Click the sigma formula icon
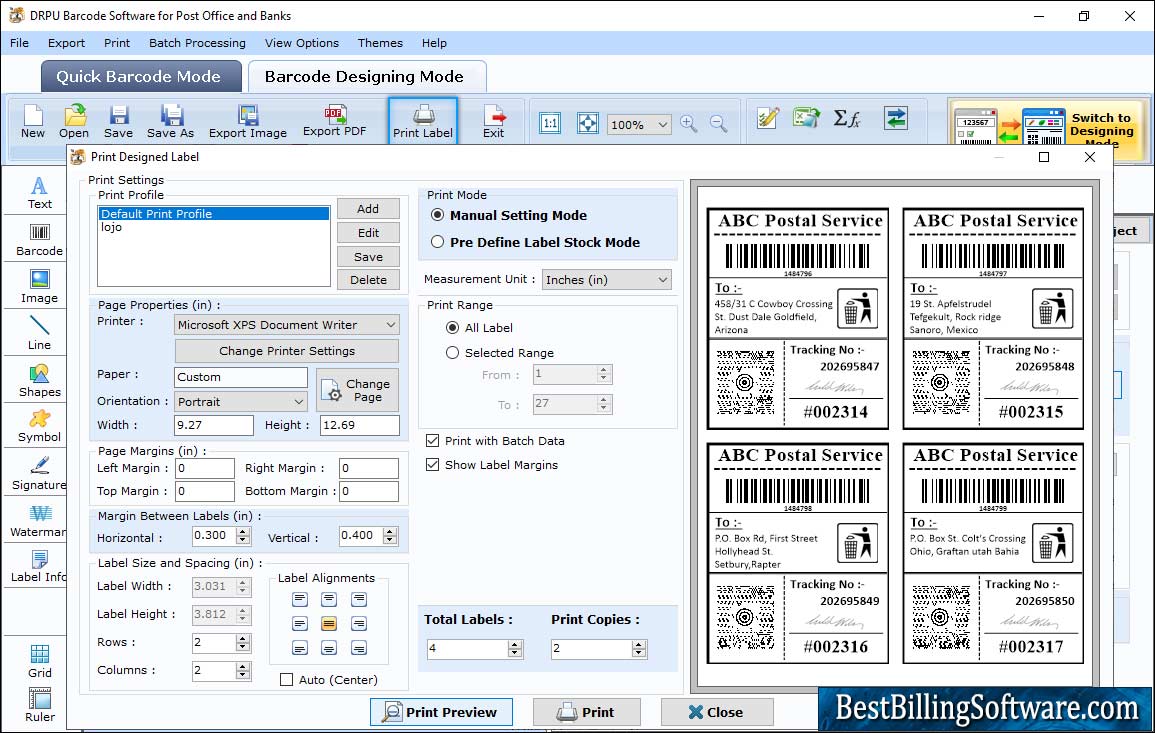The height and width of the screenshot is (733, 1155). tap(846, 118)
